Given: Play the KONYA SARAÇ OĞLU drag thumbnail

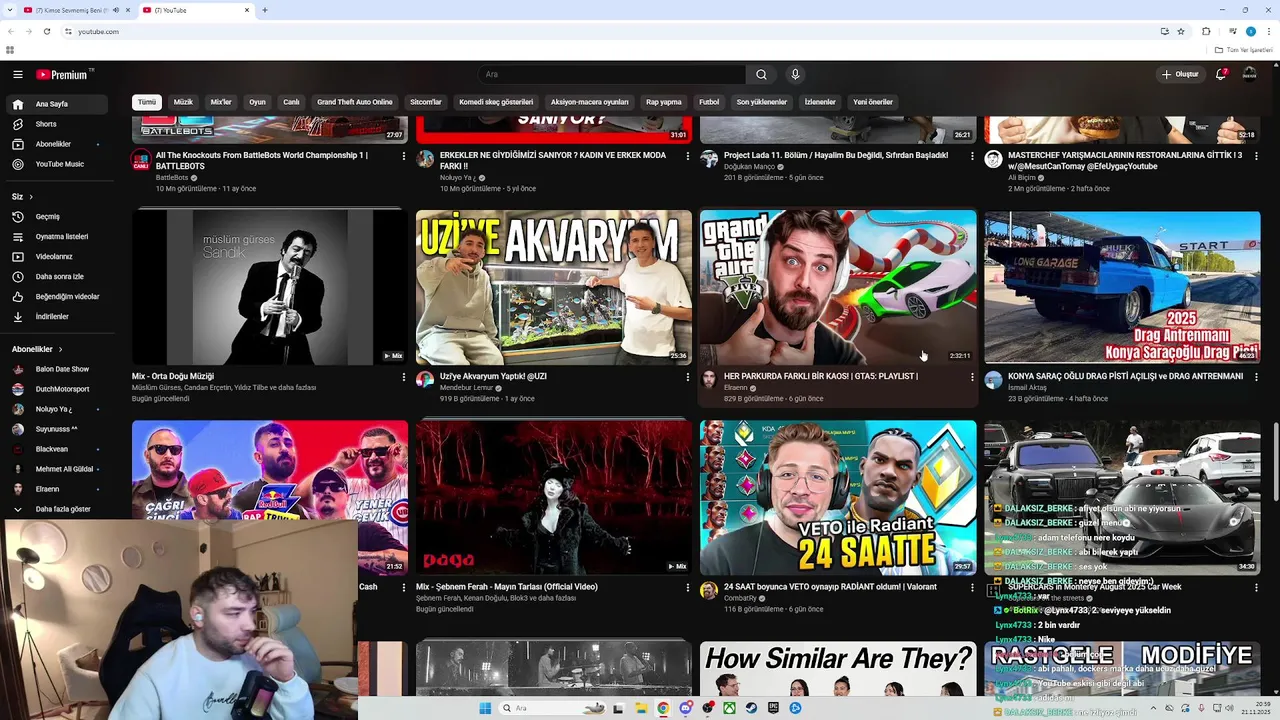Looking at the screenshot, I should click(1122, 287).
